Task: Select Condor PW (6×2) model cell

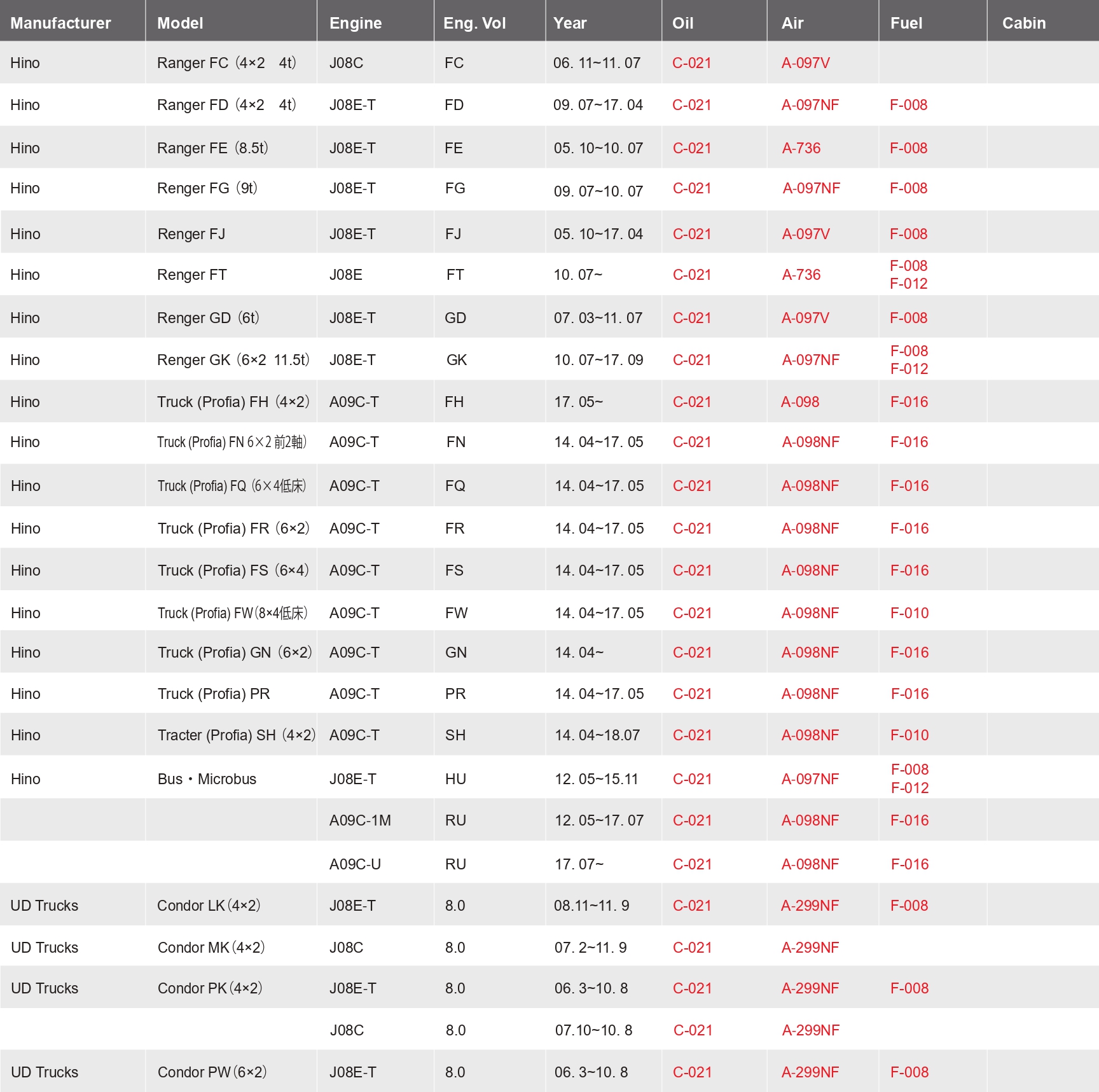Action: tap(212, 1072)
